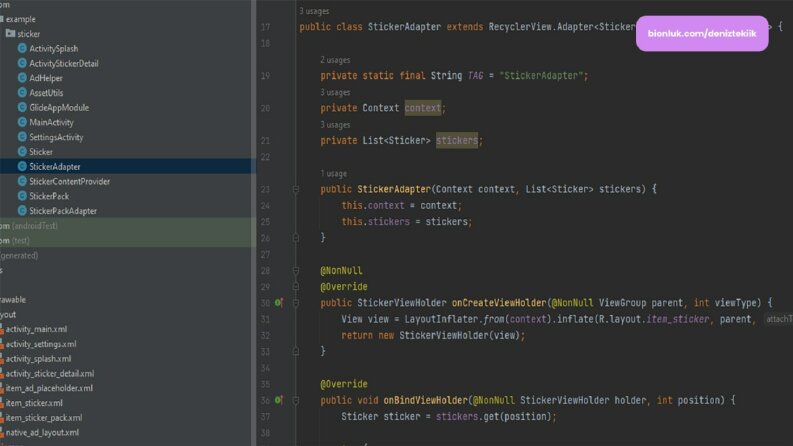This screenshot has width=793, height=446.
Task: Open ActivitySplash class in project tree
Action: 54,49
